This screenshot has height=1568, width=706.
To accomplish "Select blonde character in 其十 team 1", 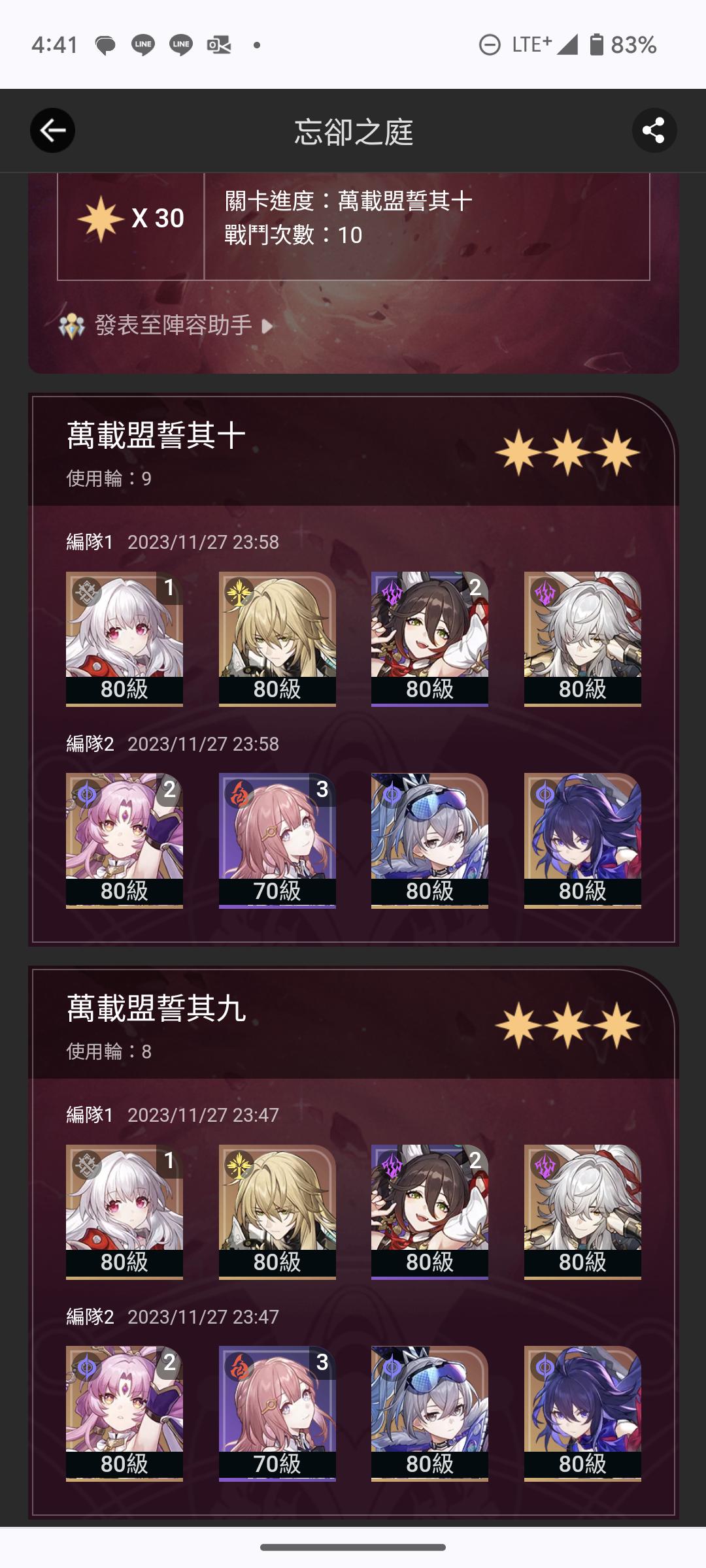I will (x=277, y=639).
